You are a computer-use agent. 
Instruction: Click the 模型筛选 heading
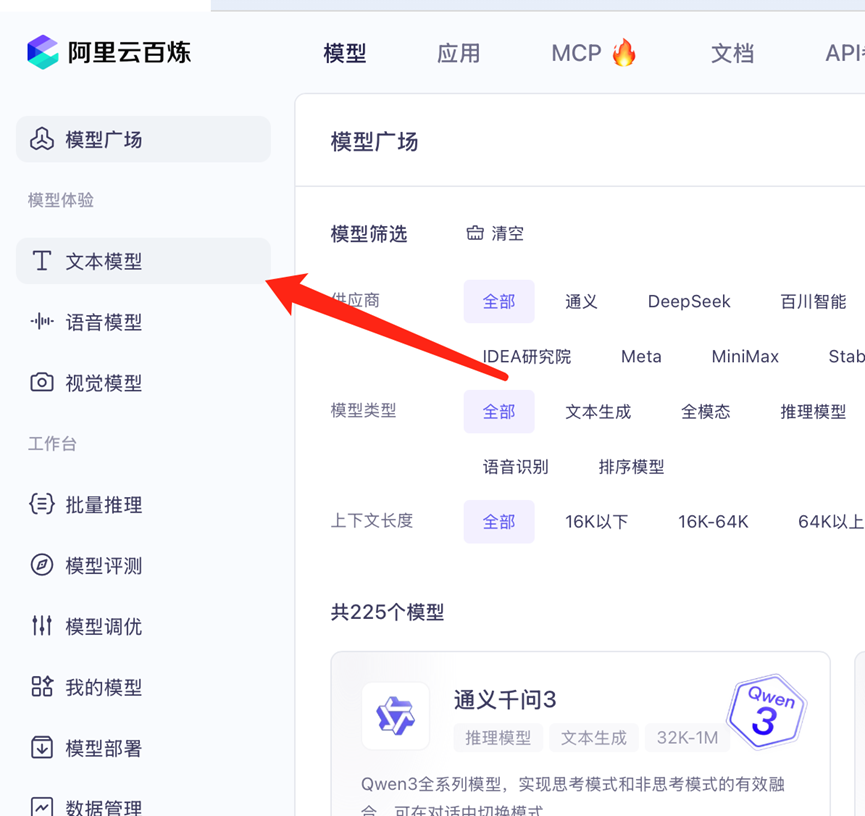tap(369, 234)
